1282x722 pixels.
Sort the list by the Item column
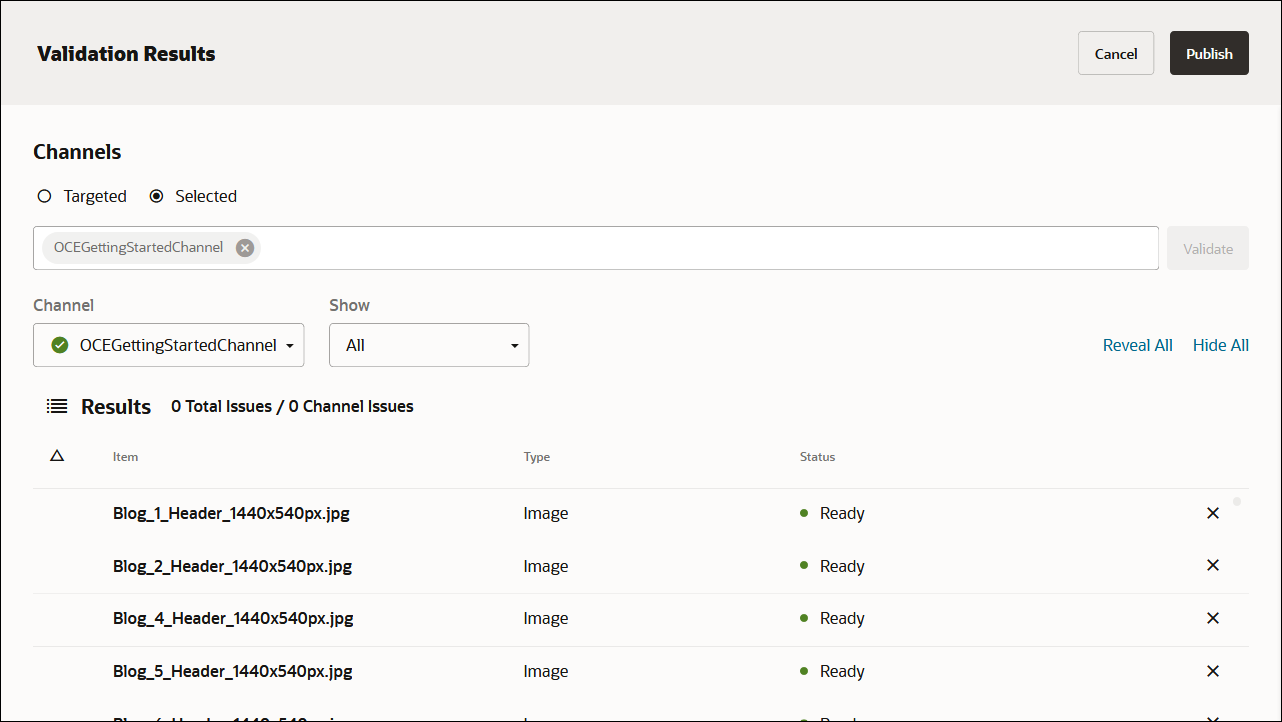(125, 457)
